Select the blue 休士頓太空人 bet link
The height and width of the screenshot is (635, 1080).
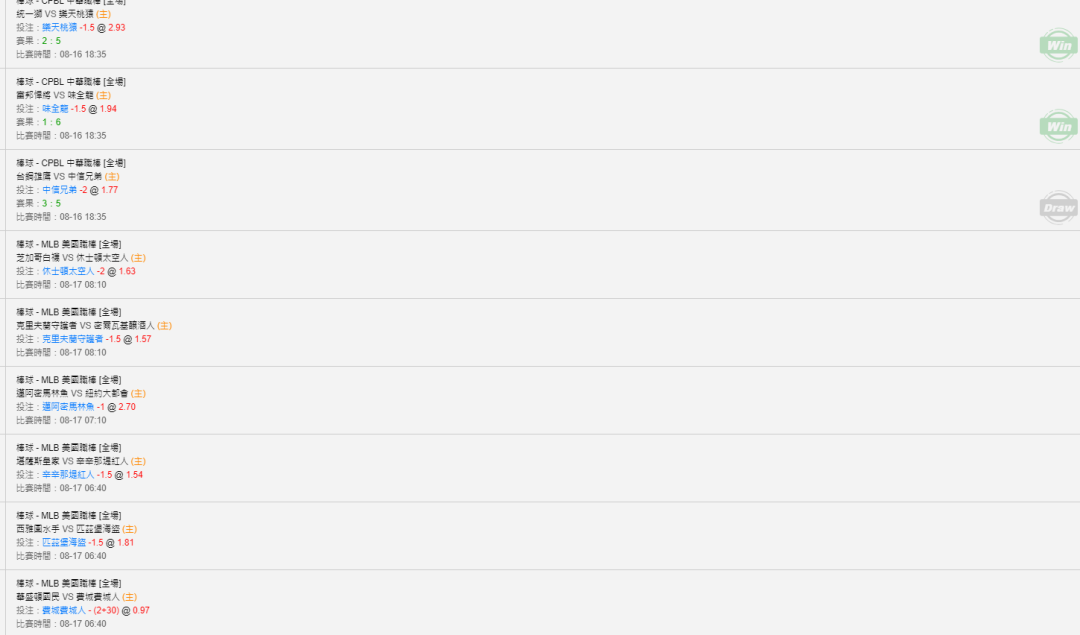(68, 271)
